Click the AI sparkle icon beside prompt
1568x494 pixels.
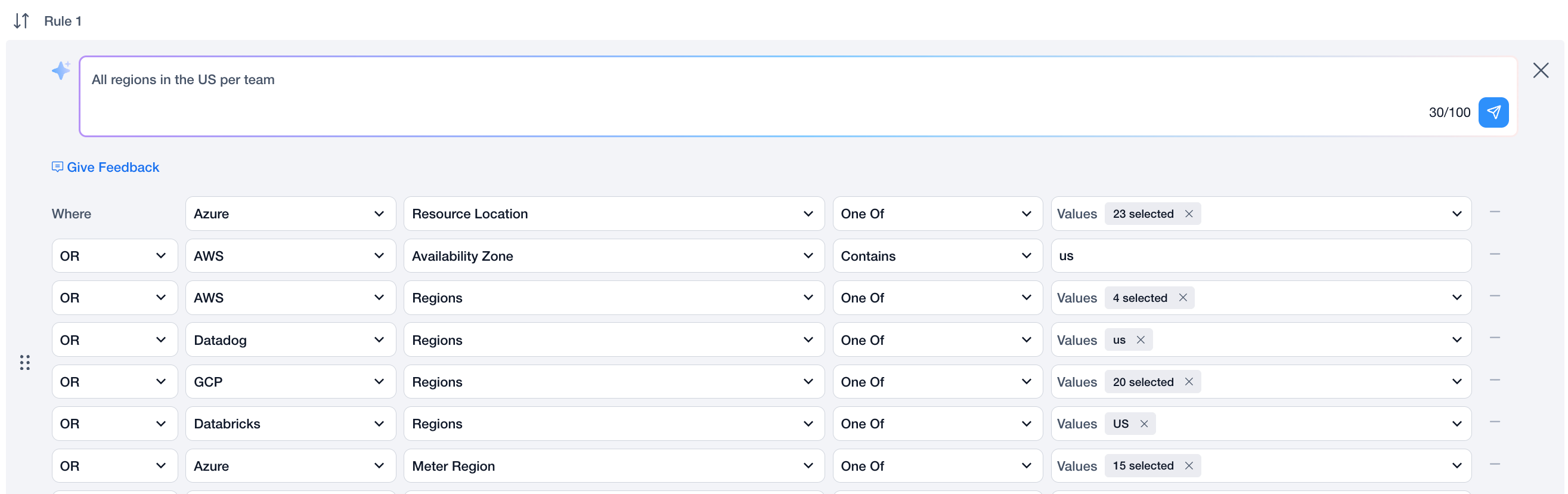[61, 70]
